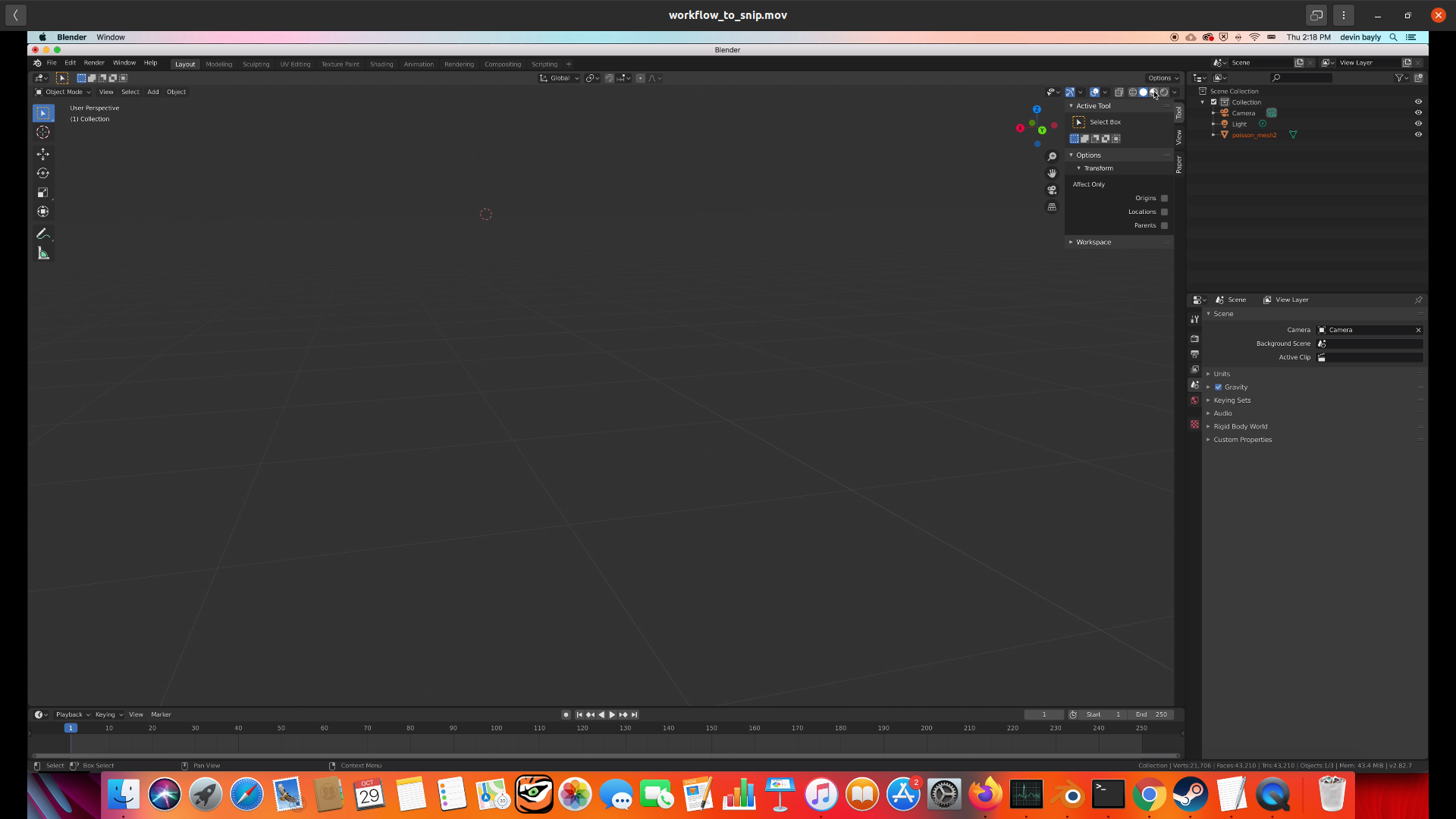Select the Cursor tool in the viewport toolbar
The height and width of the screenshot is (819, 1456).
point(43,133)
